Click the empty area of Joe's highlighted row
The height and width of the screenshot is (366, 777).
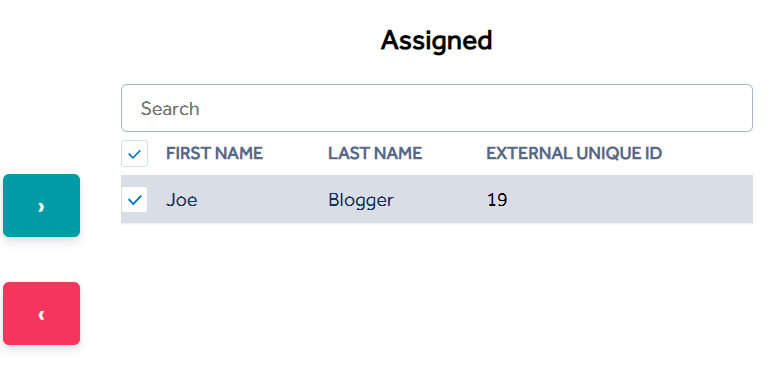point(629,199)
